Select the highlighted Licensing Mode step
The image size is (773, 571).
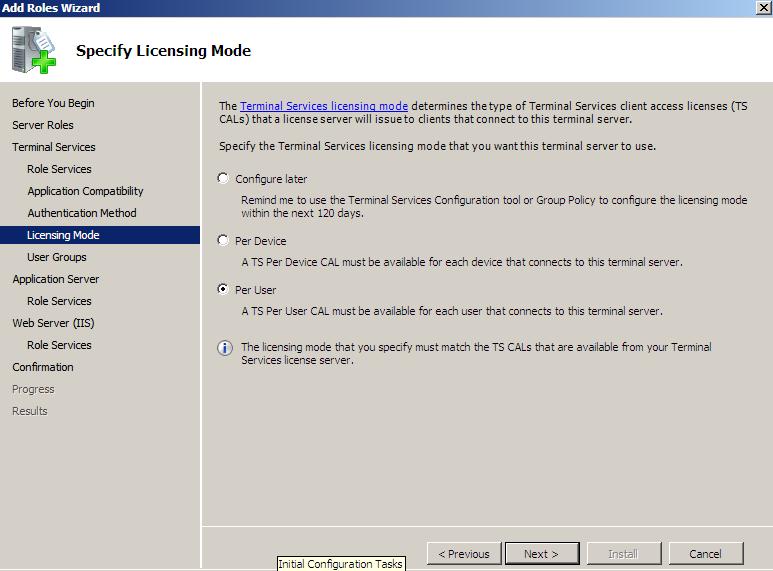tap(100, 235)
